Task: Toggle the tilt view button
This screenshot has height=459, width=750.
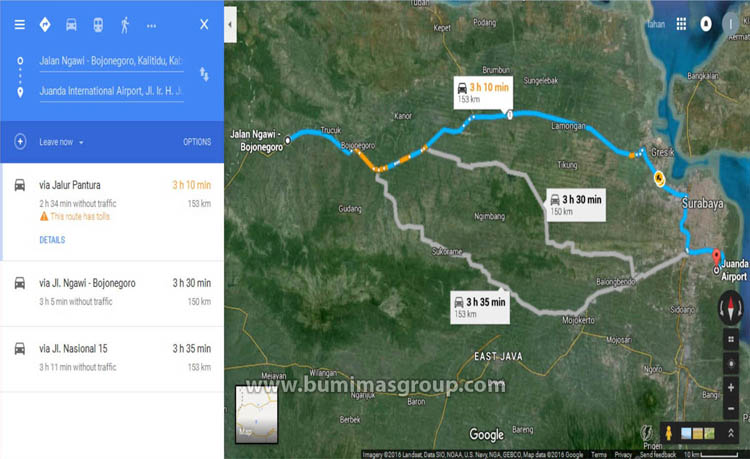Action: click(731, 339)
